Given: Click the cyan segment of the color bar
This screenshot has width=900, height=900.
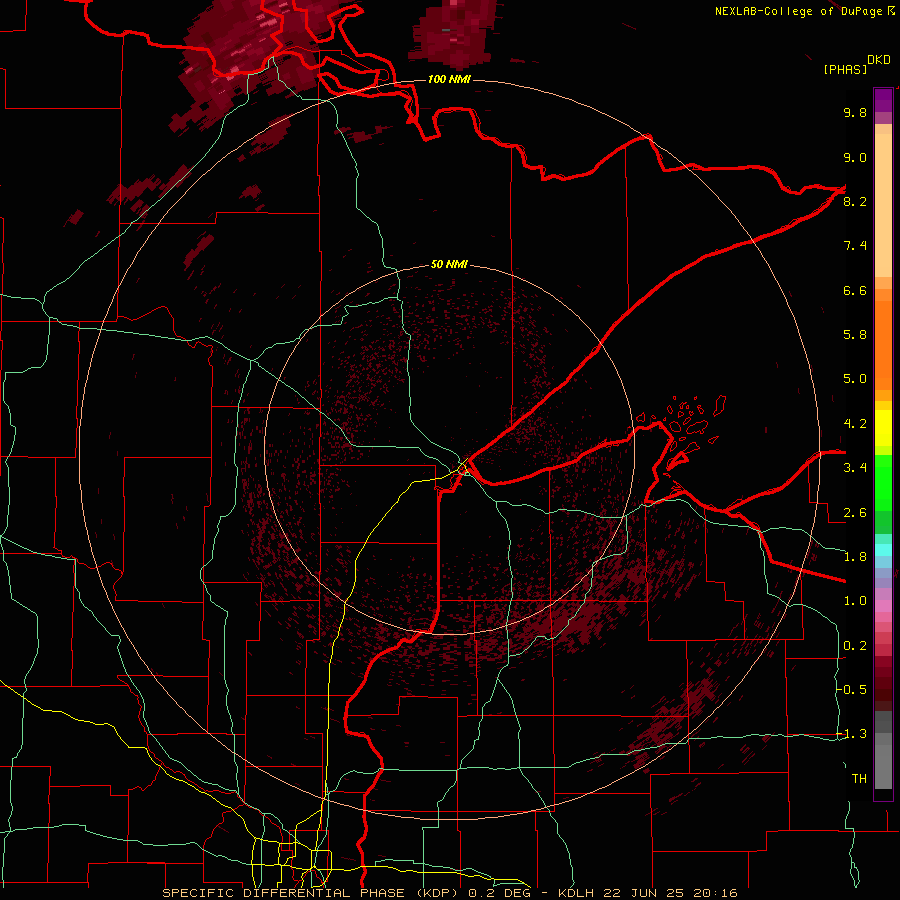Looking at the screenshot, I should [883, 550].
